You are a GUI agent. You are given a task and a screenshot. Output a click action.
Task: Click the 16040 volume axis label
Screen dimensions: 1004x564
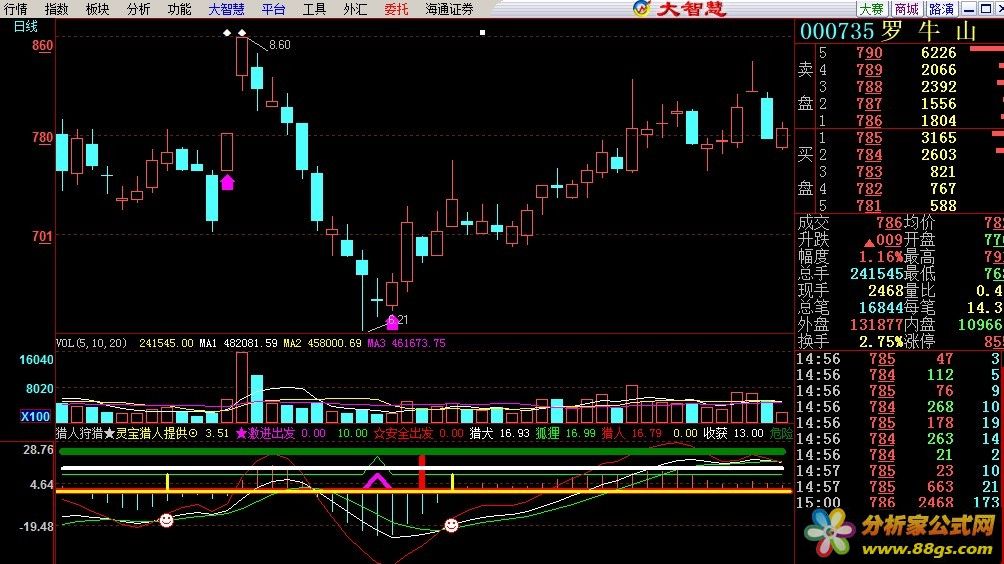tap(36, 360)
